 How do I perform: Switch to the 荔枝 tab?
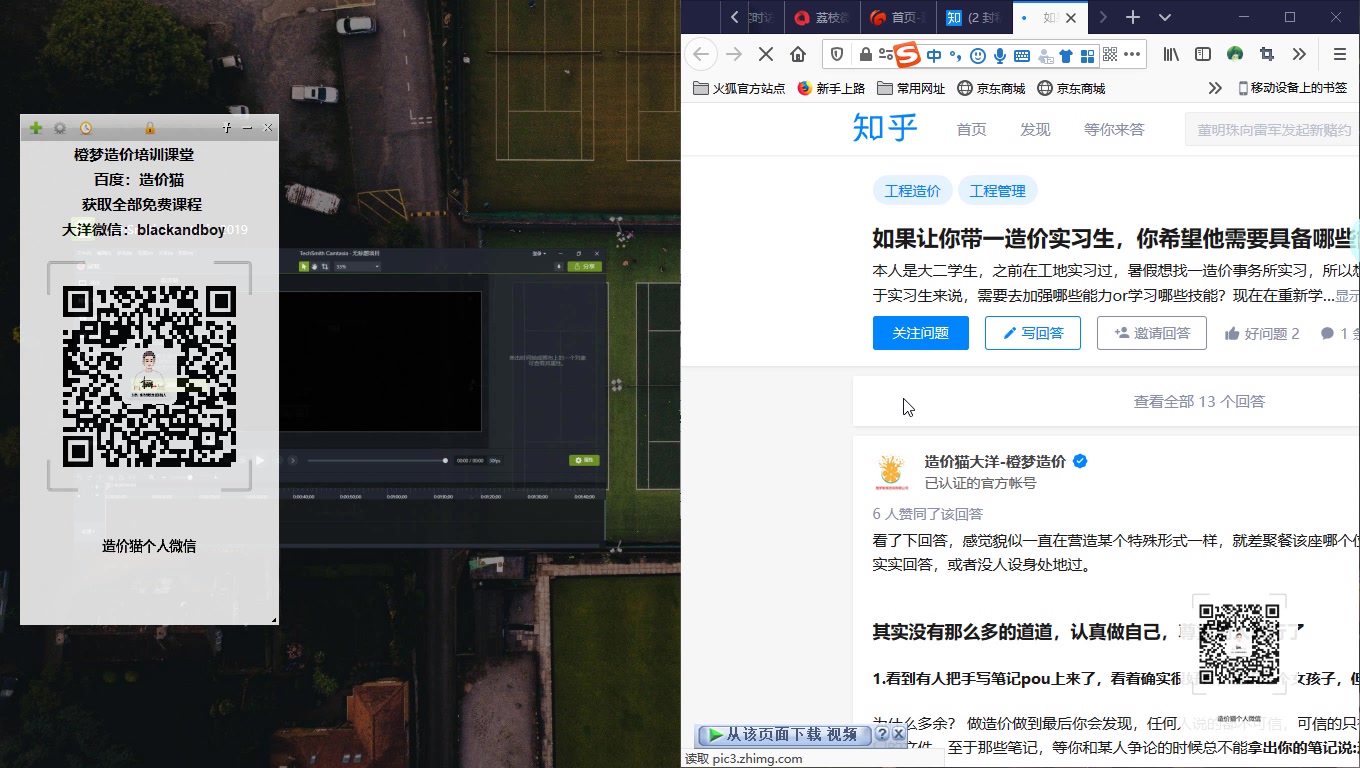coord(821,17)
